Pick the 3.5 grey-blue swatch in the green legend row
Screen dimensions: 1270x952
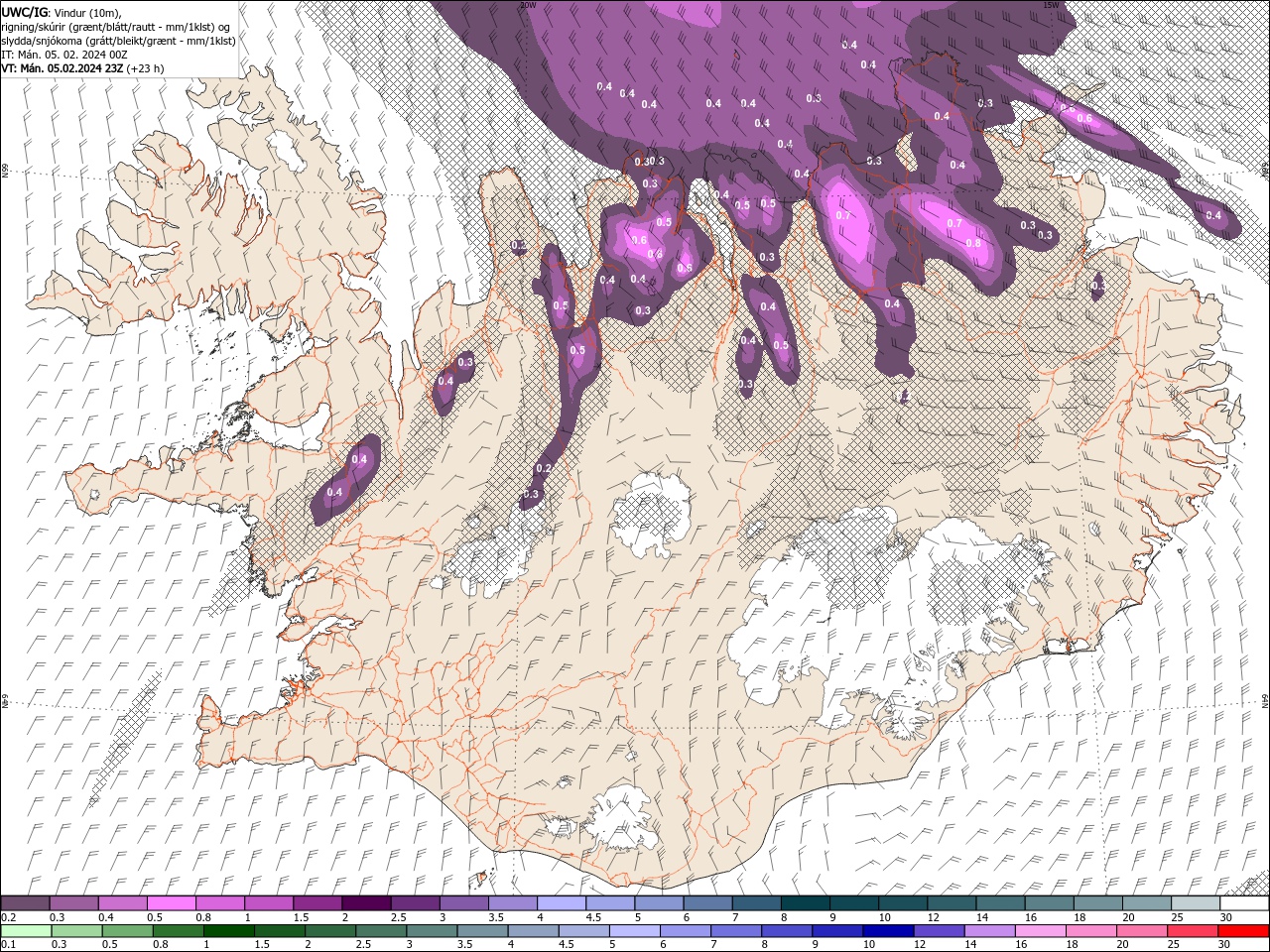[482, 931]
